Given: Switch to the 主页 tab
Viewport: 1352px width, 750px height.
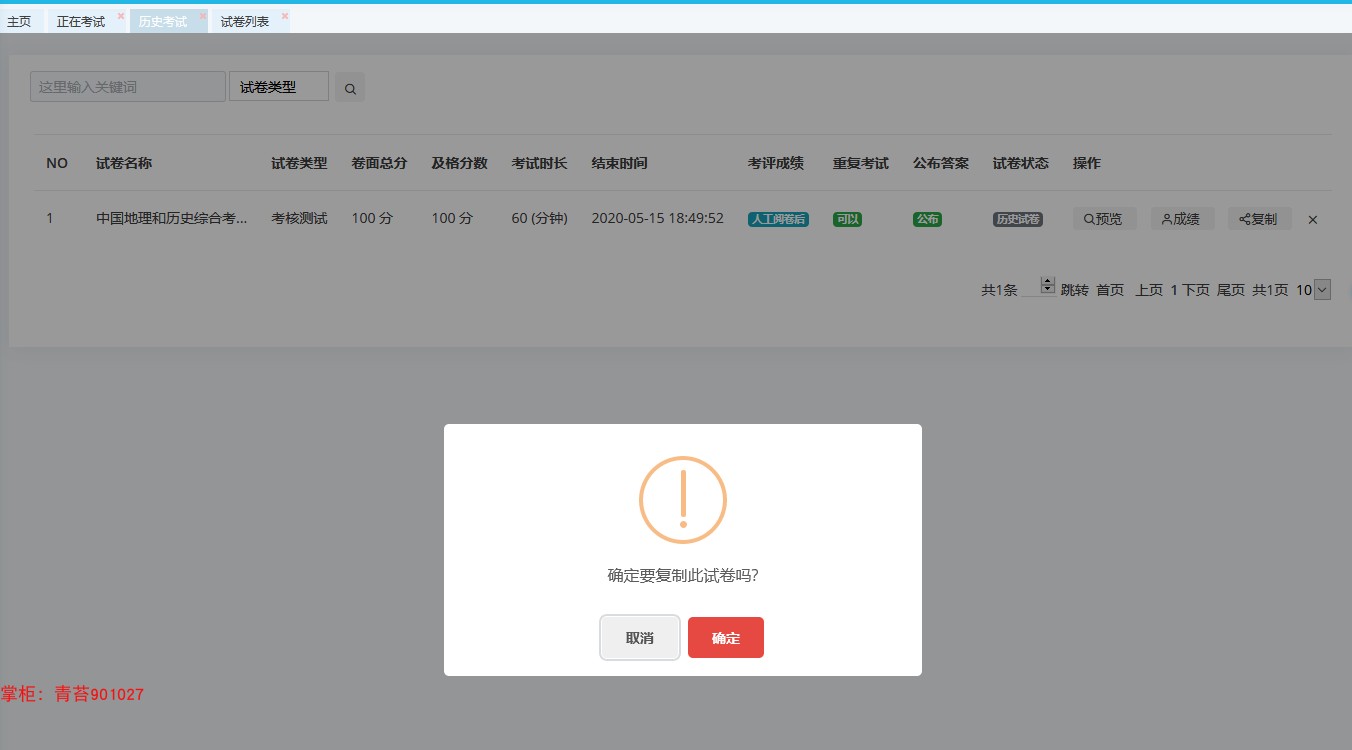Looking at the screenshot, I should point(19,21).
